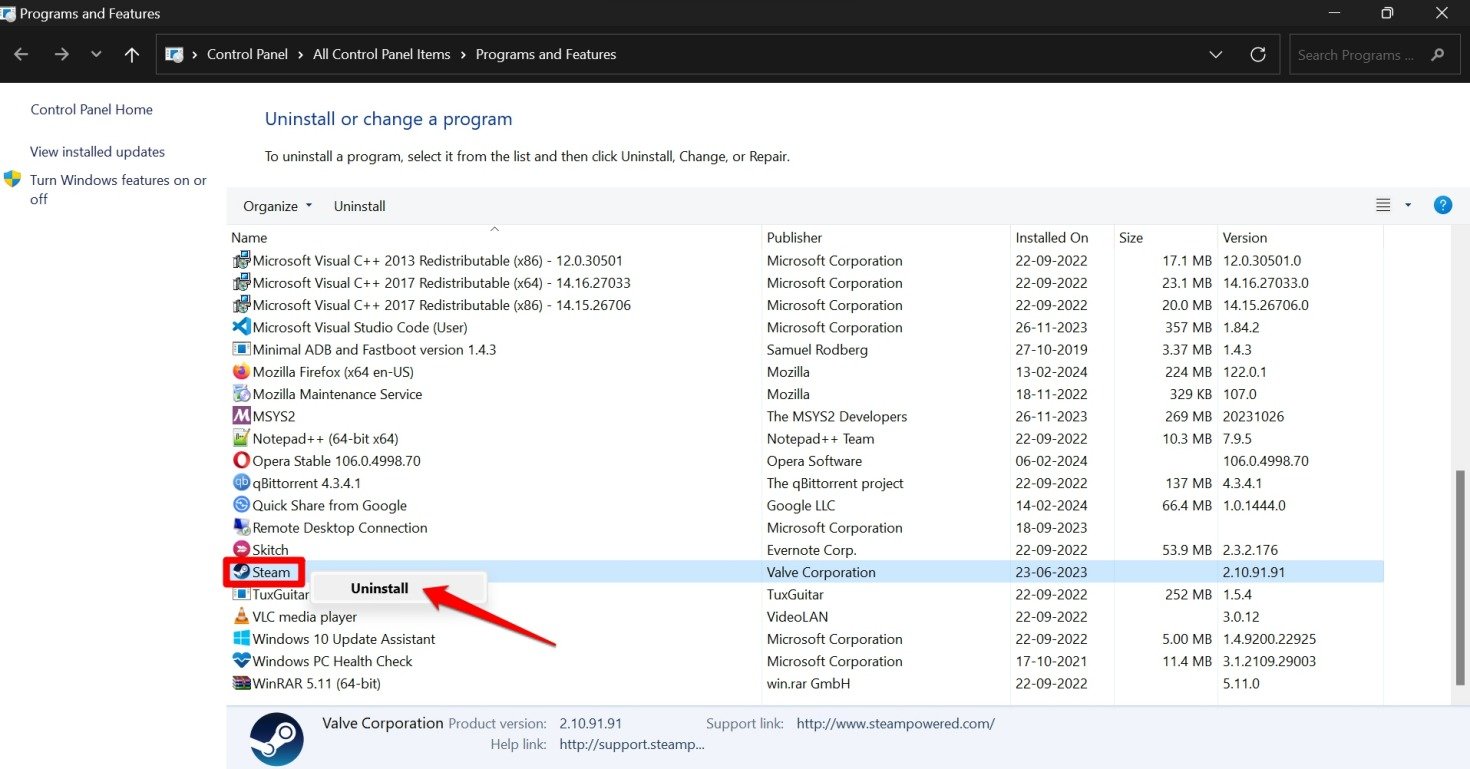The height and width of the screenshot is (769, 1470).
Task: Click the Mozilla Firefox icon in list
Action: (x=241, y=372)
